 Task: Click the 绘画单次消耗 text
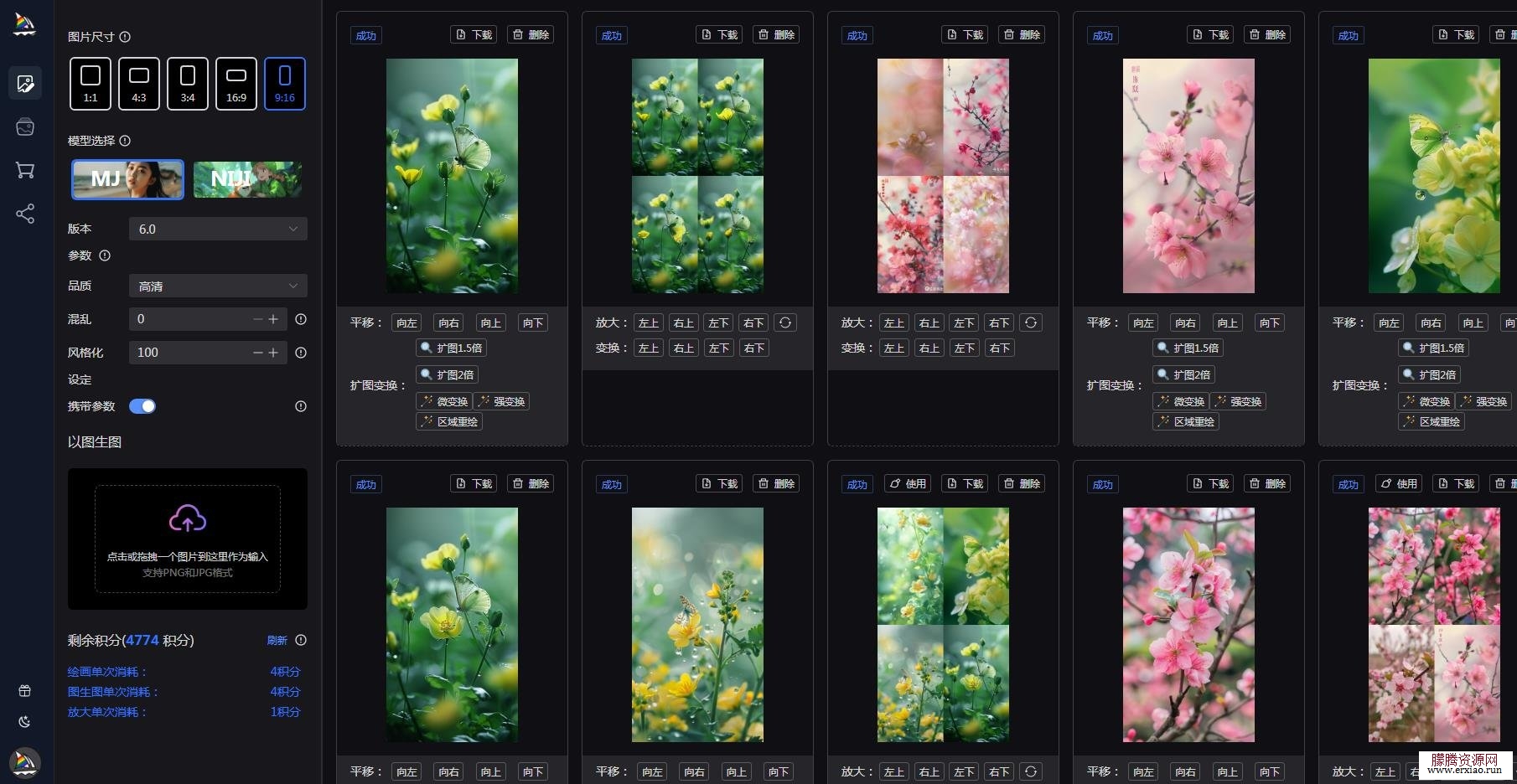coord(107,672)
